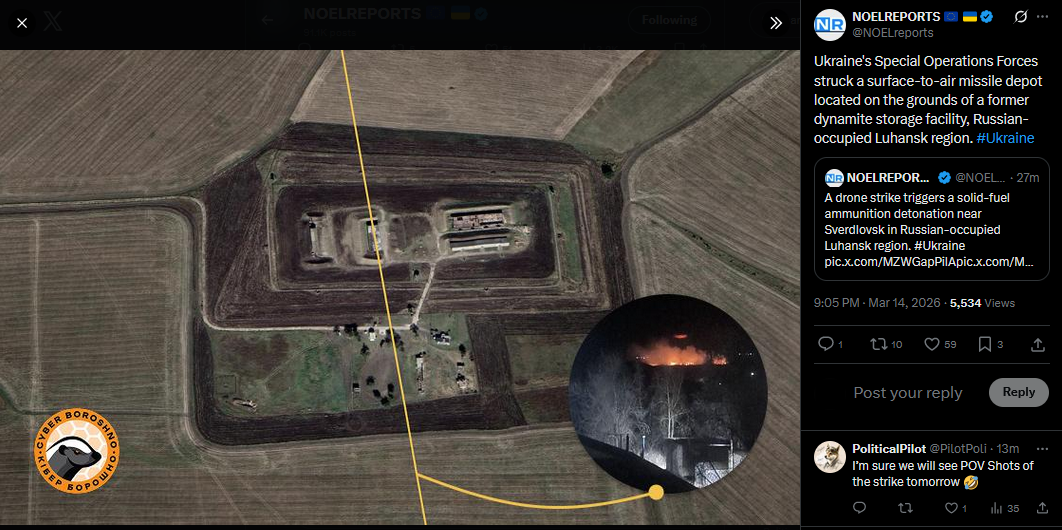The height and width of the screenshot is (530, 1062).
Task: Open the 9:05 PM · Mar 14, 2026 timestamp
Action: click(x=877, y=303)
